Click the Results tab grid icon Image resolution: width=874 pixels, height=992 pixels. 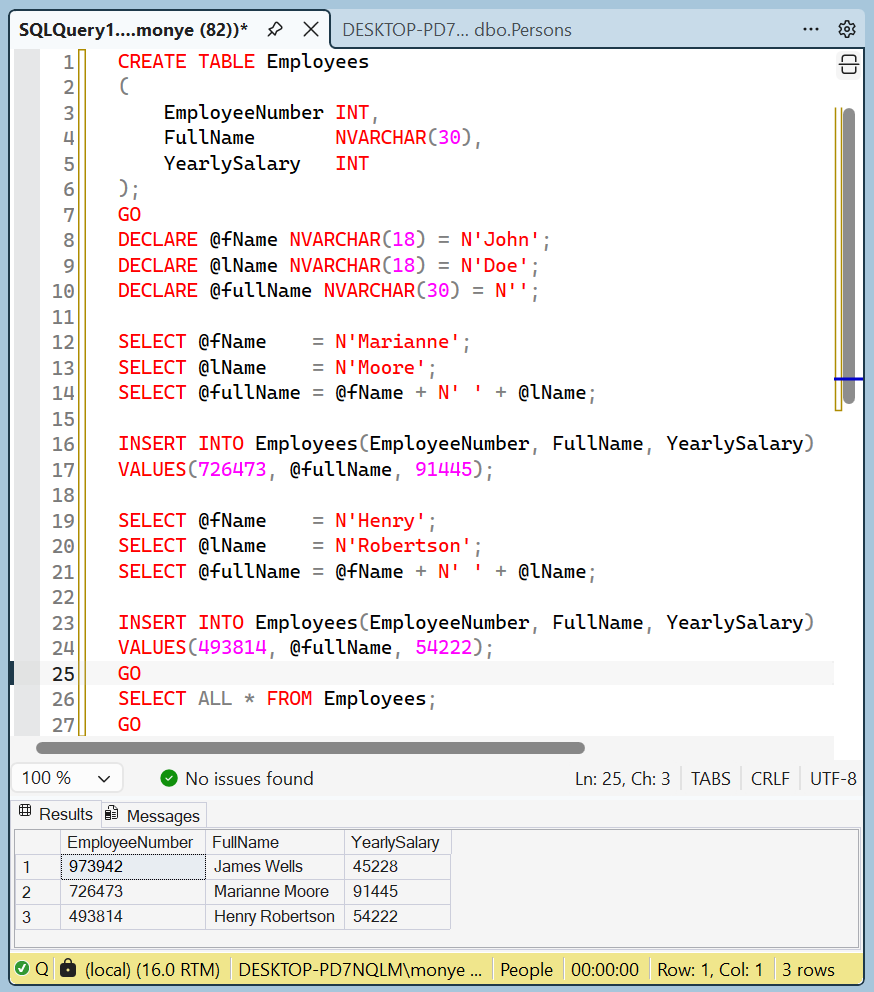click(x=25, y=810)
